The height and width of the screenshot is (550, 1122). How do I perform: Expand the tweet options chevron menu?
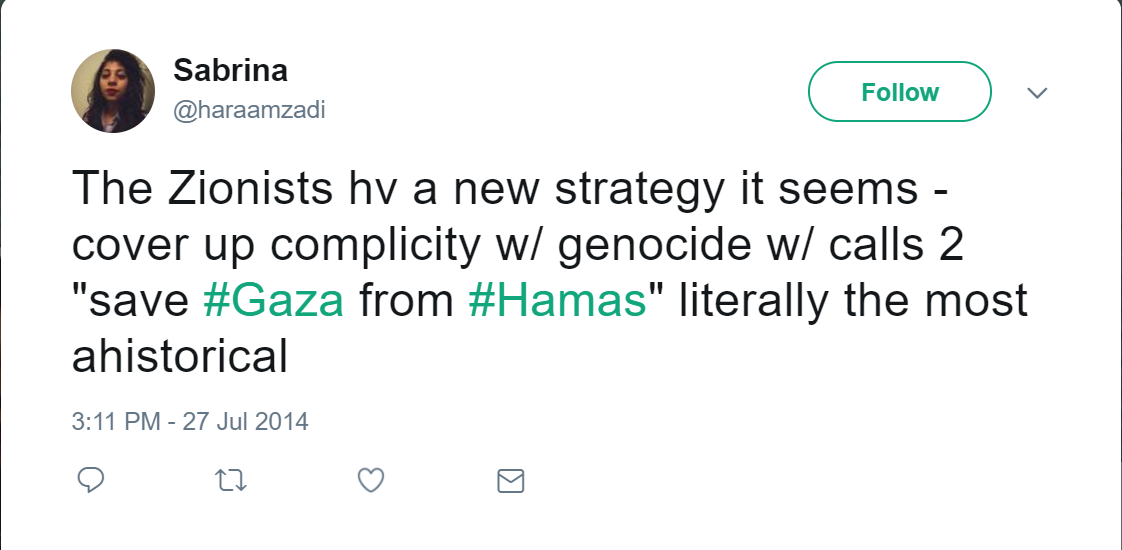tap(1037, 93)
